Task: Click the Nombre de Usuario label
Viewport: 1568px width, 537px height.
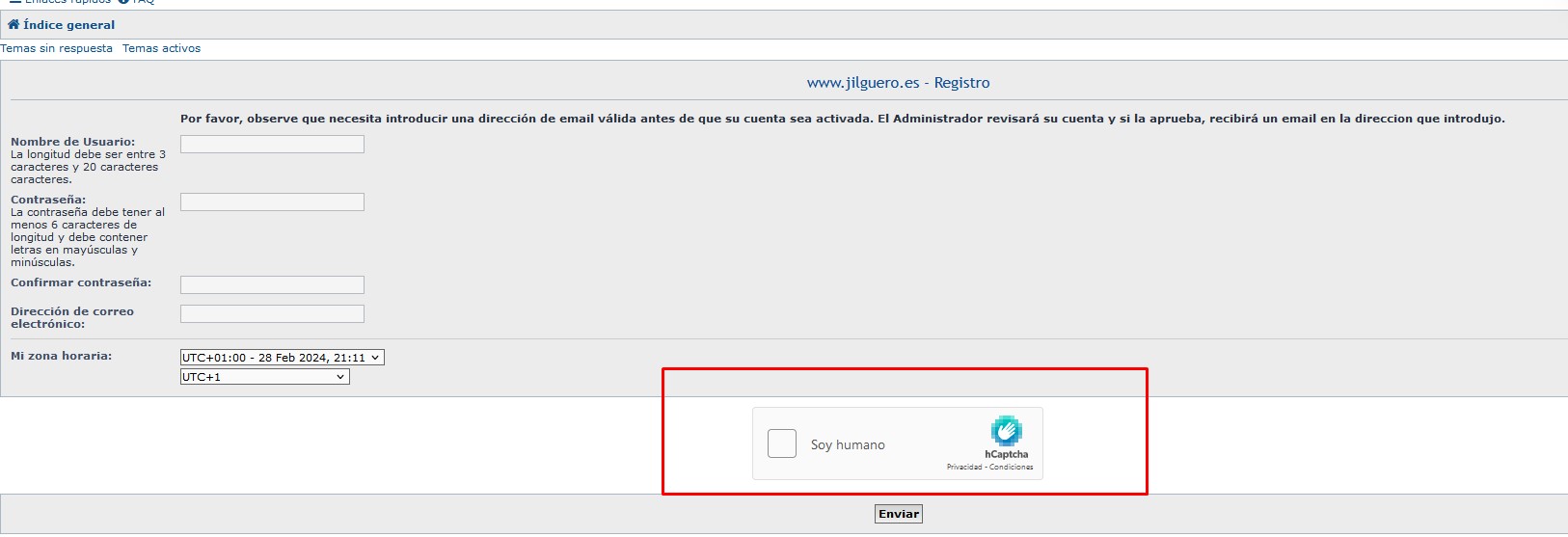Action: tap(72, 142)
